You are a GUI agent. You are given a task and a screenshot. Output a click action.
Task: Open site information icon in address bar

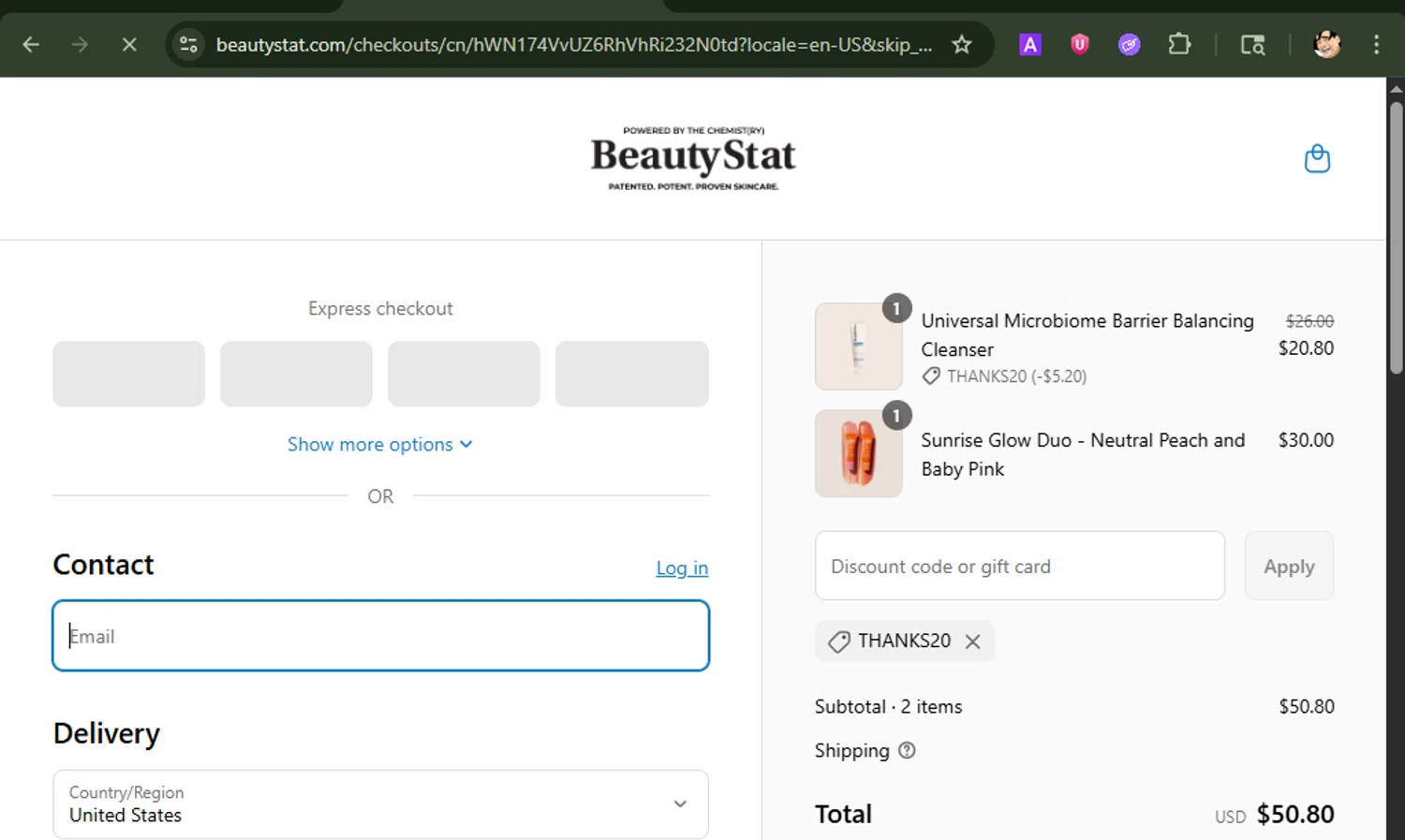point(188,44)
